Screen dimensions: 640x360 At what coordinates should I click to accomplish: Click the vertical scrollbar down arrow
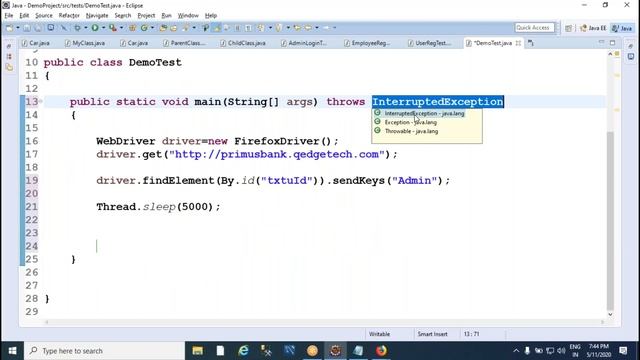pos(610,314)
